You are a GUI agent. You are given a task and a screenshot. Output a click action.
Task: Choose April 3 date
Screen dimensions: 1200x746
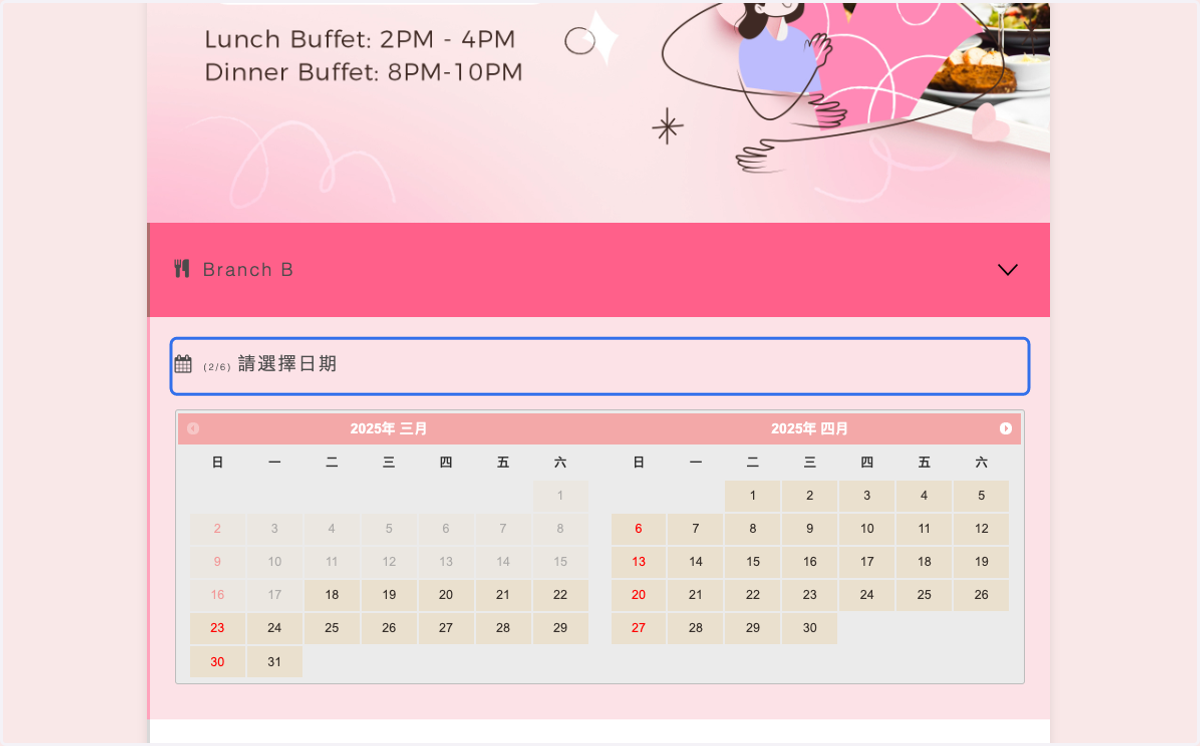pyautogui.click(x=867, y=496)
